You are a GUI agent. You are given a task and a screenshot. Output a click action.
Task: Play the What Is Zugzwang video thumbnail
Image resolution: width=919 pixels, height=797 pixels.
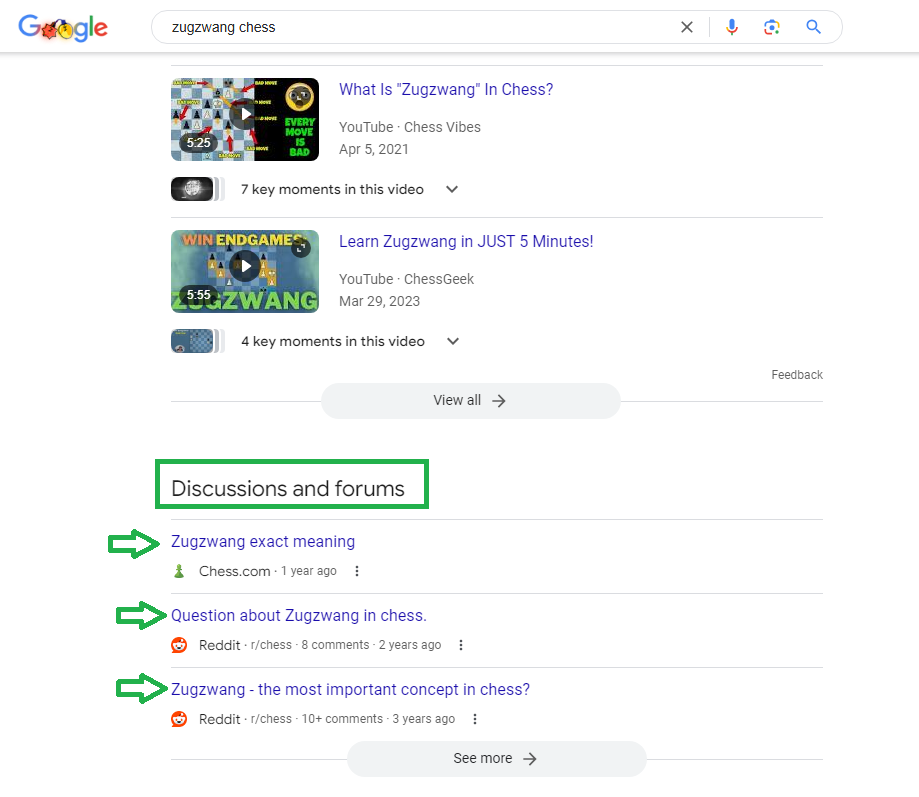(245, 118)
